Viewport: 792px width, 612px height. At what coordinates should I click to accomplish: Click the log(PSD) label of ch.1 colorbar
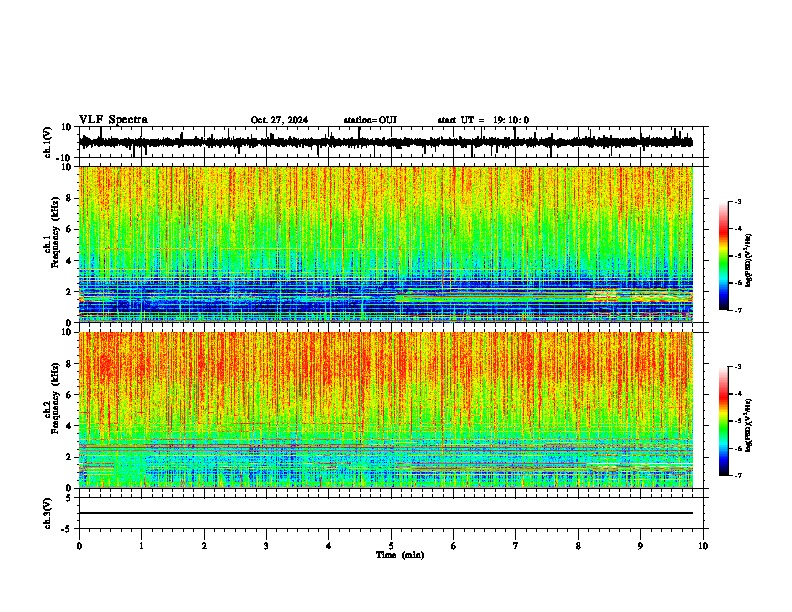749,260
